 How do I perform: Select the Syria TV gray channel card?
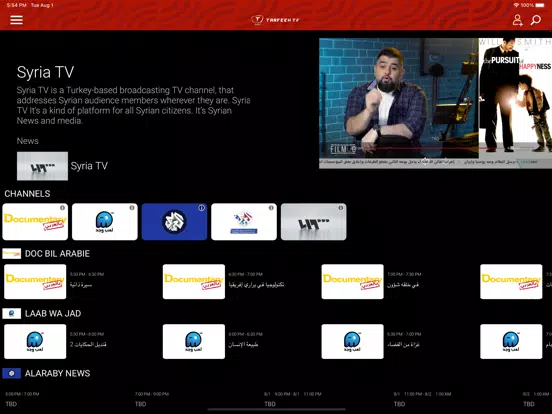click(x=314, y=222)
